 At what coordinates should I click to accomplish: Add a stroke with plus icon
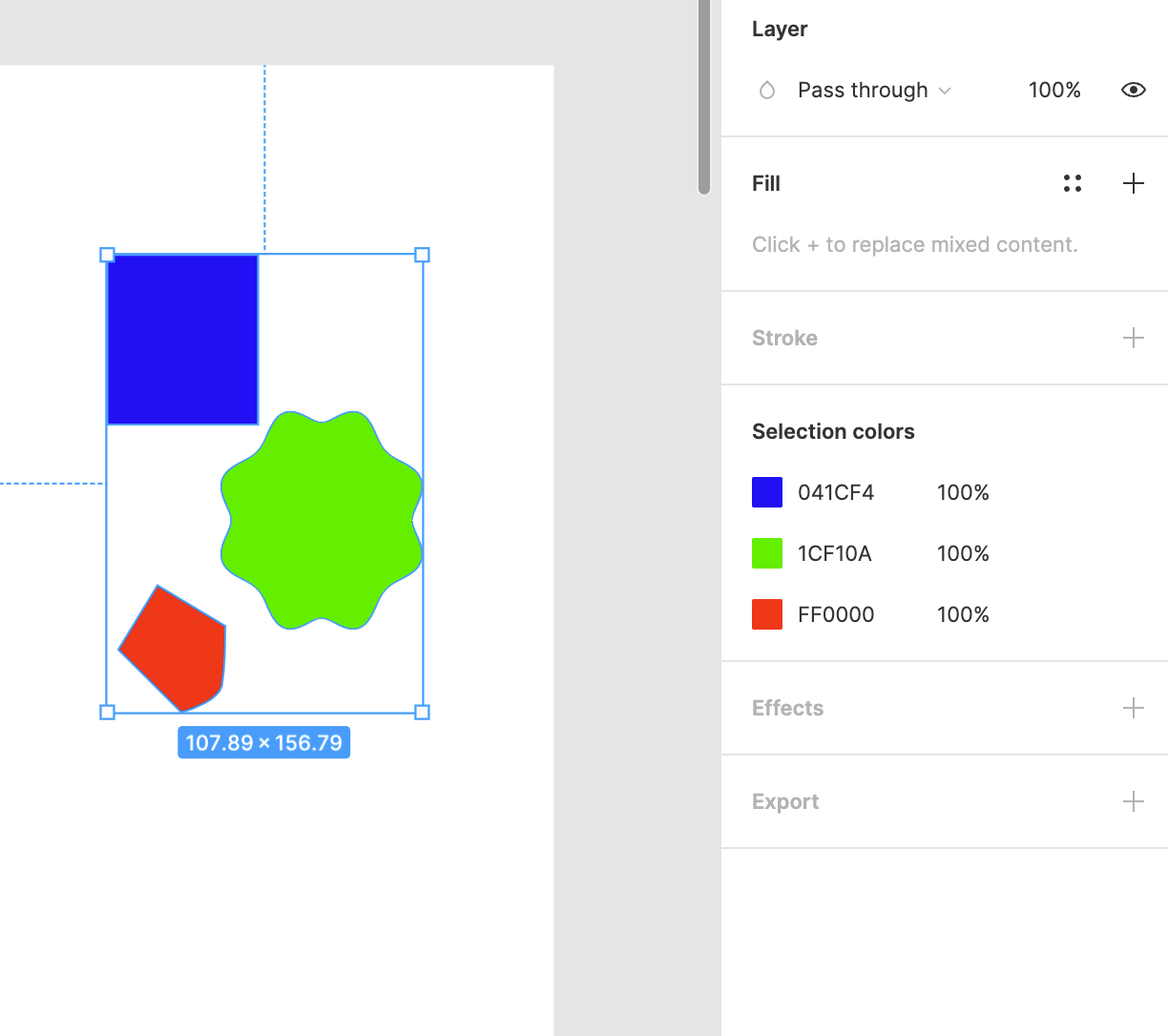(x=1133, y=338)
